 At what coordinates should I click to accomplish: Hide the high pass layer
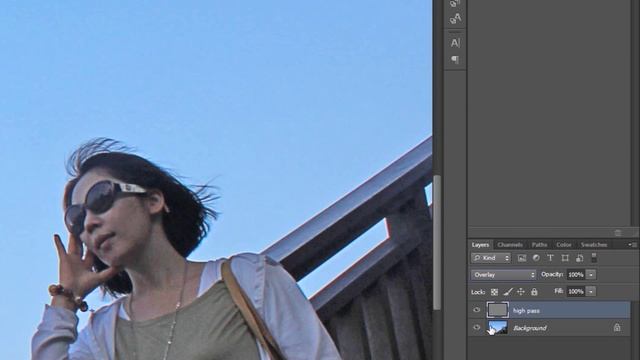476,310
